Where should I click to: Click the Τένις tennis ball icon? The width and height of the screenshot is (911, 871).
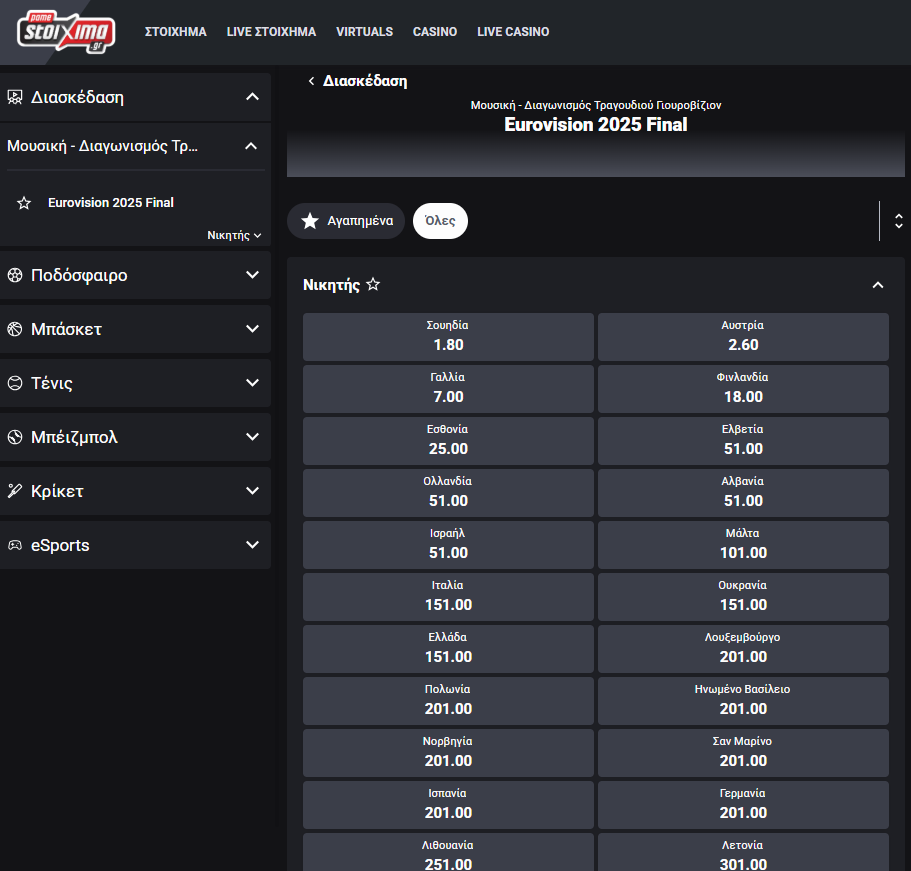tap(15, 383)
